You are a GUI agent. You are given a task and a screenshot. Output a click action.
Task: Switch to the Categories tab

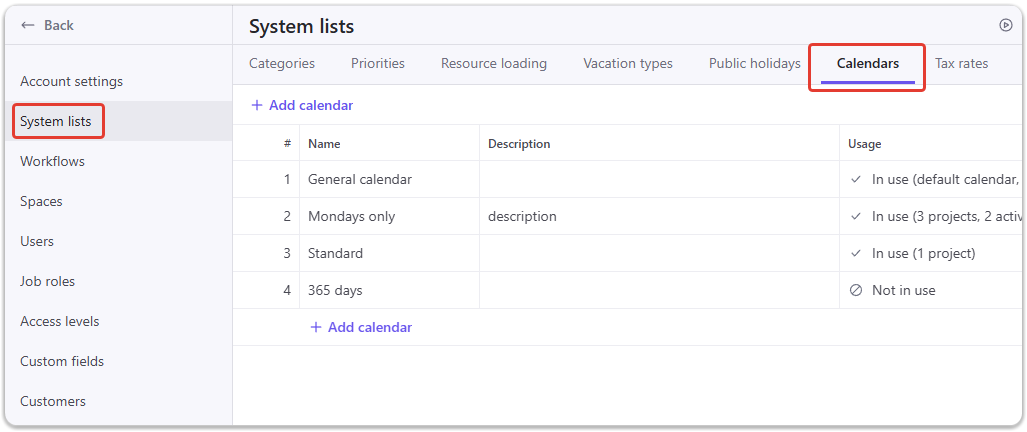coord(282,63)
